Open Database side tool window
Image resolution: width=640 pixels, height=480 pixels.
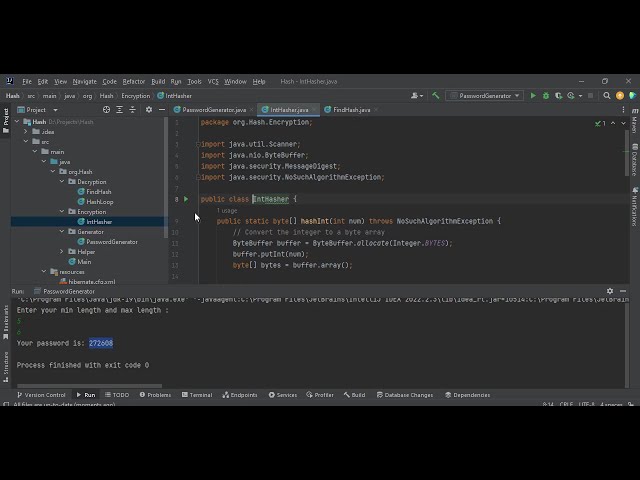pos(635,160)
